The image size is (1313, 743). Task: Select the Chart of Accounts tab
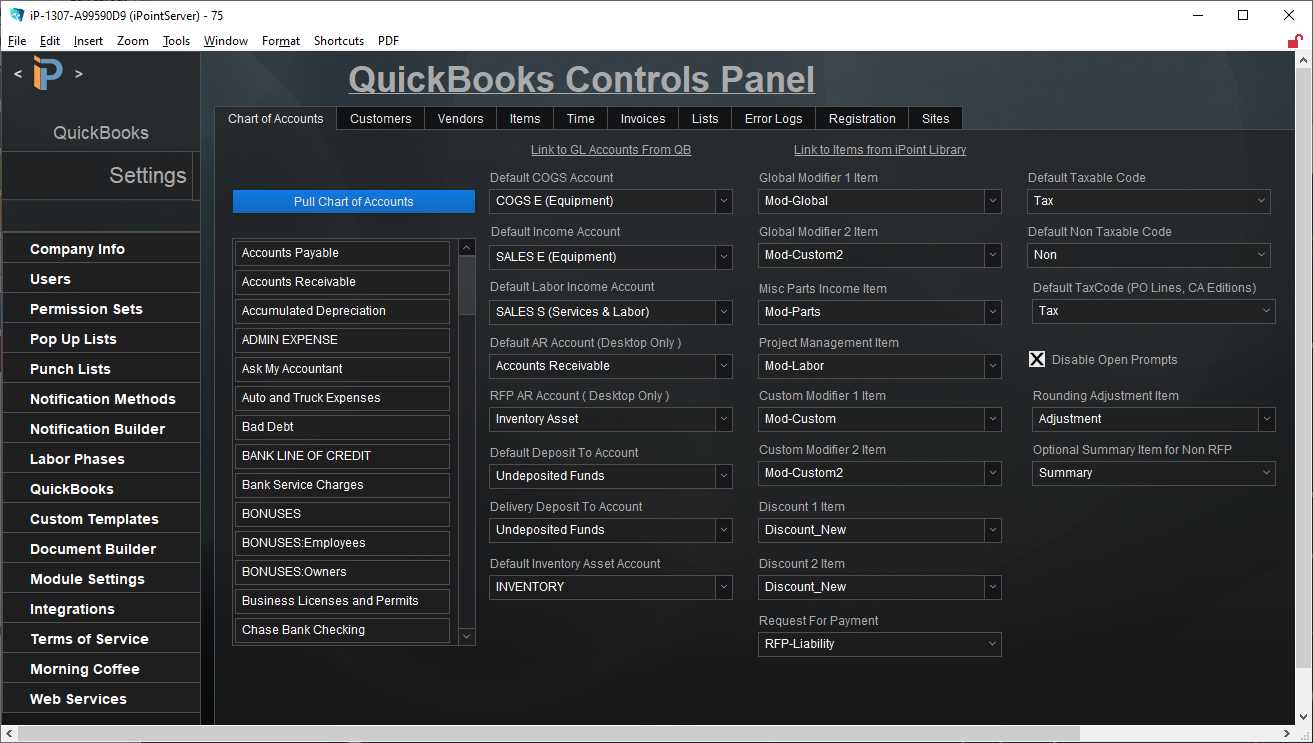point(275,118)
